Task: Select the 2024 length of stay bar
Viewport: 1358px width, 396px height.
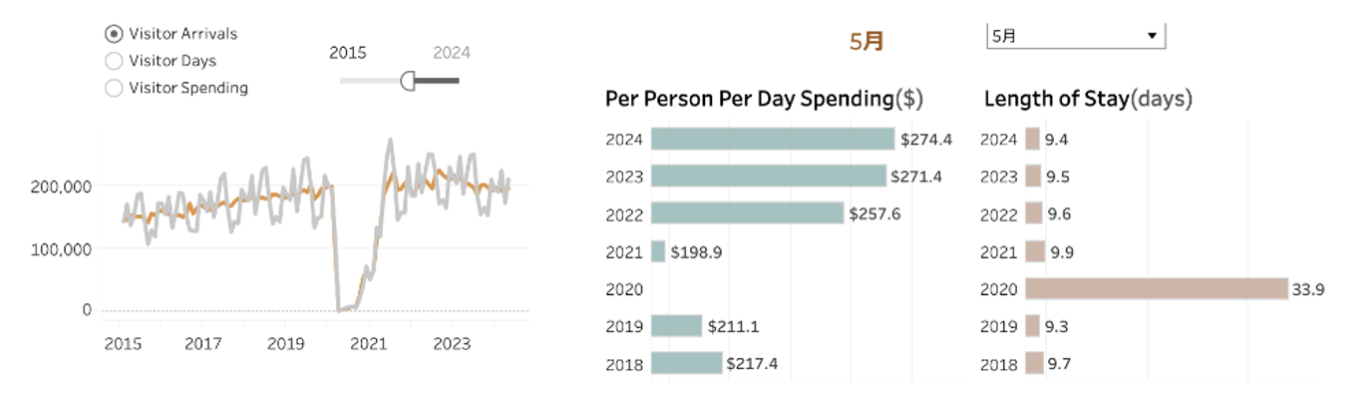Action: point(1033,139)
